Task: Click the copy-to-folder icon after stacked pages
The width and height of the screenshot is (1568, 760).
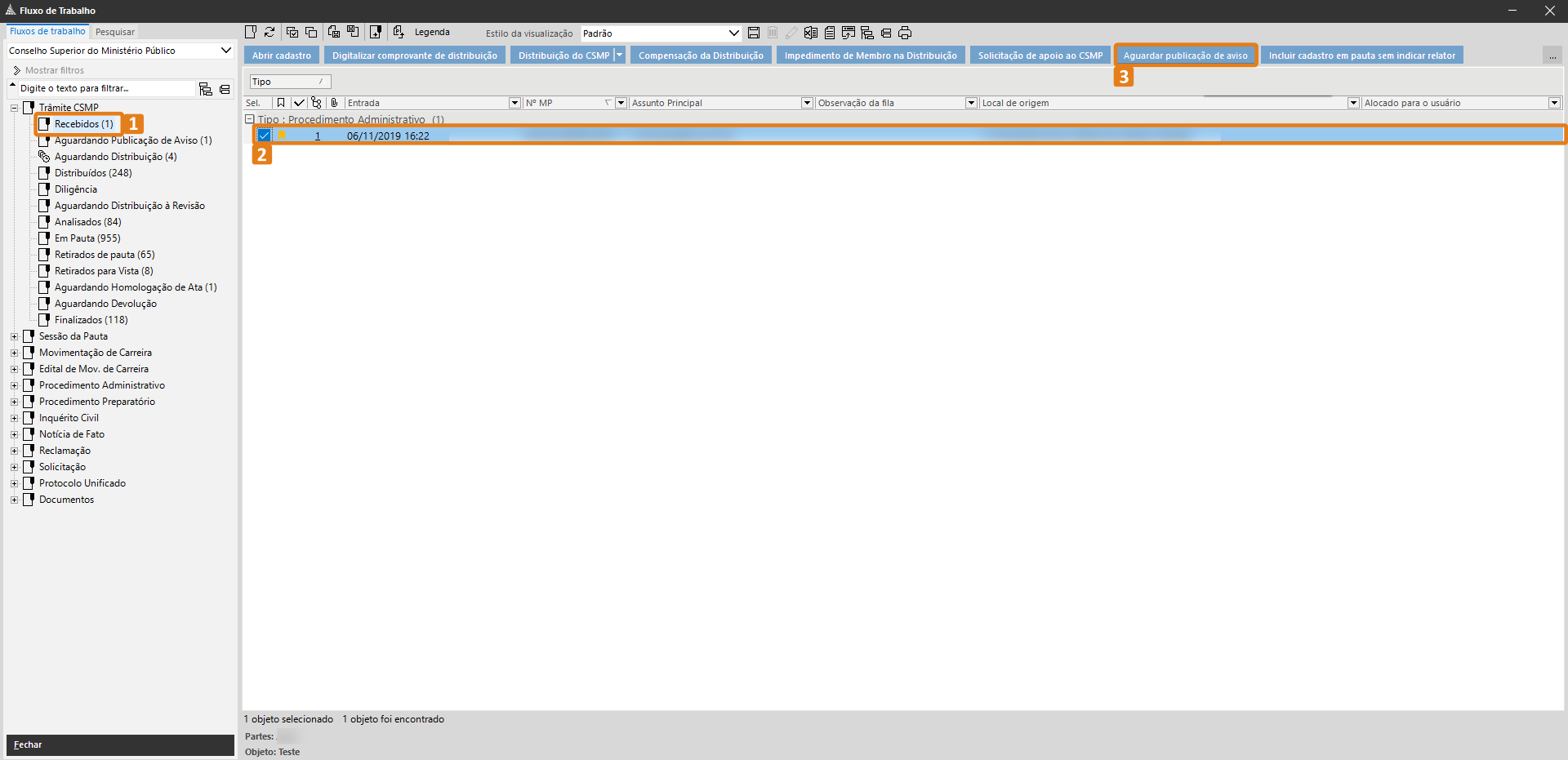Action: (334, 32)
